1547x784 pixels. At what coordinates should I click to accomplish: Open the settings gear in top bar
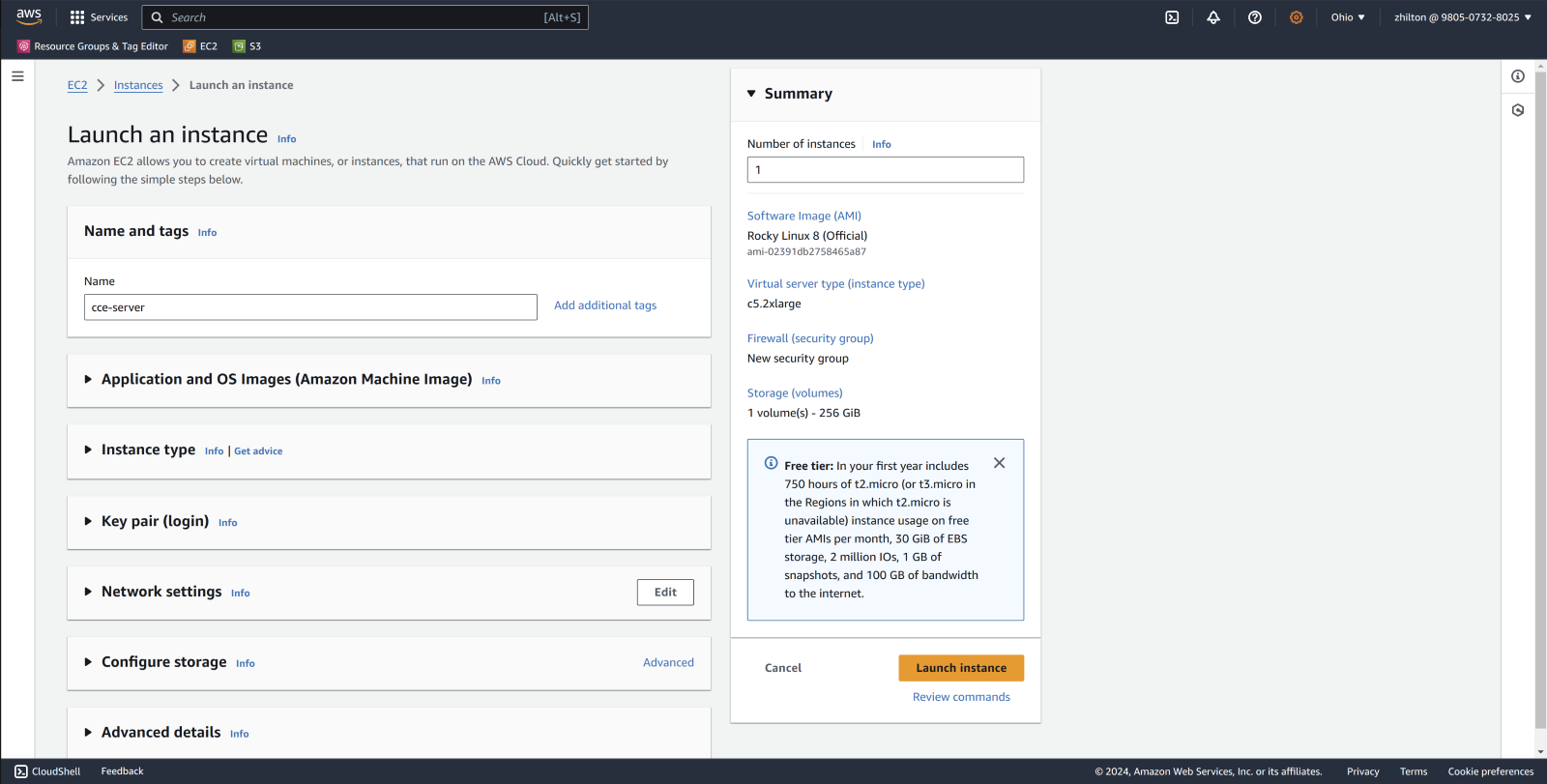(x=1297, y=17)
